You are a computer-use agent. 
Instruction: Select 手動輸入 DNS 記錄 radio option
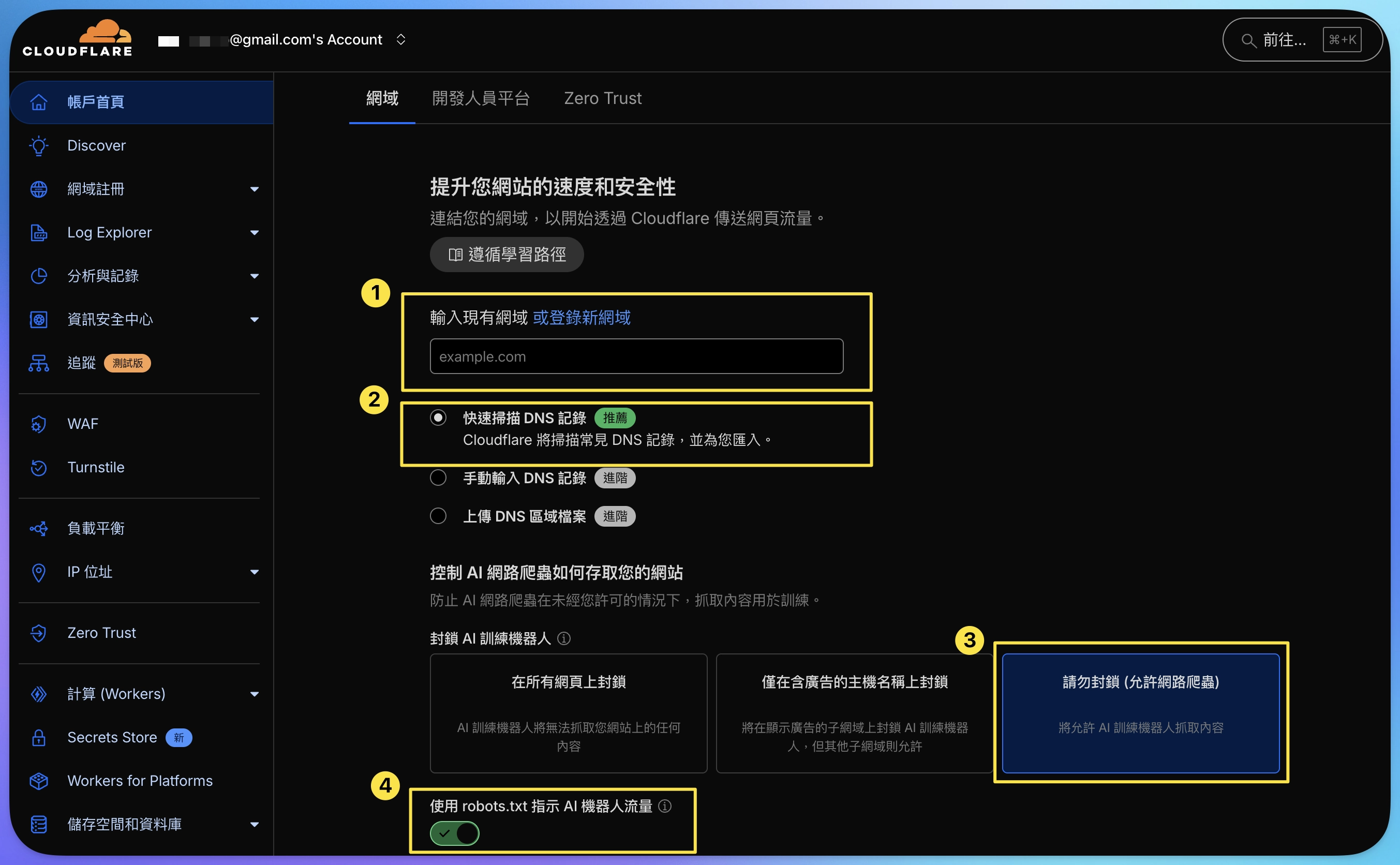(438, 478)
